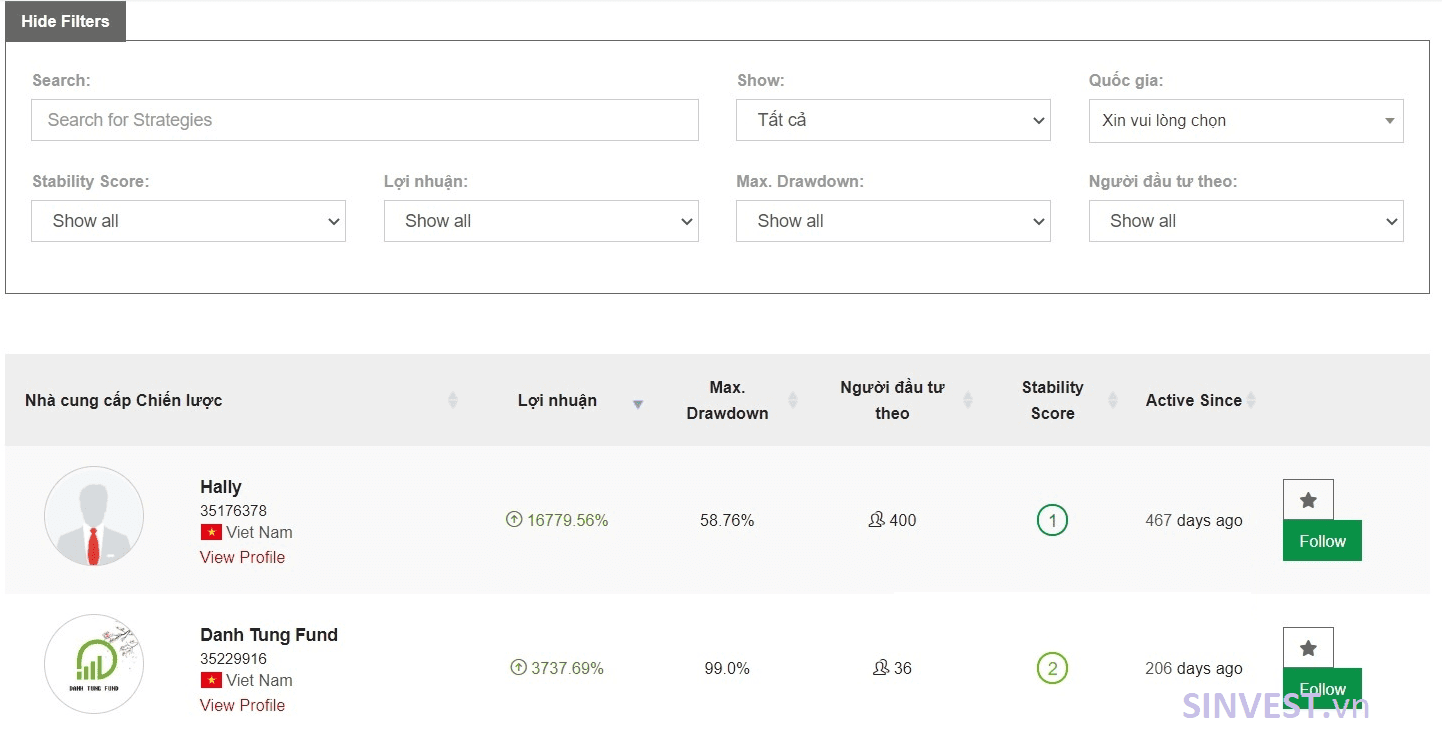Screen dimensions: 1443x739
Task: Star the Danh Tung Fund strategy
Action: [x=1308, y=648]
